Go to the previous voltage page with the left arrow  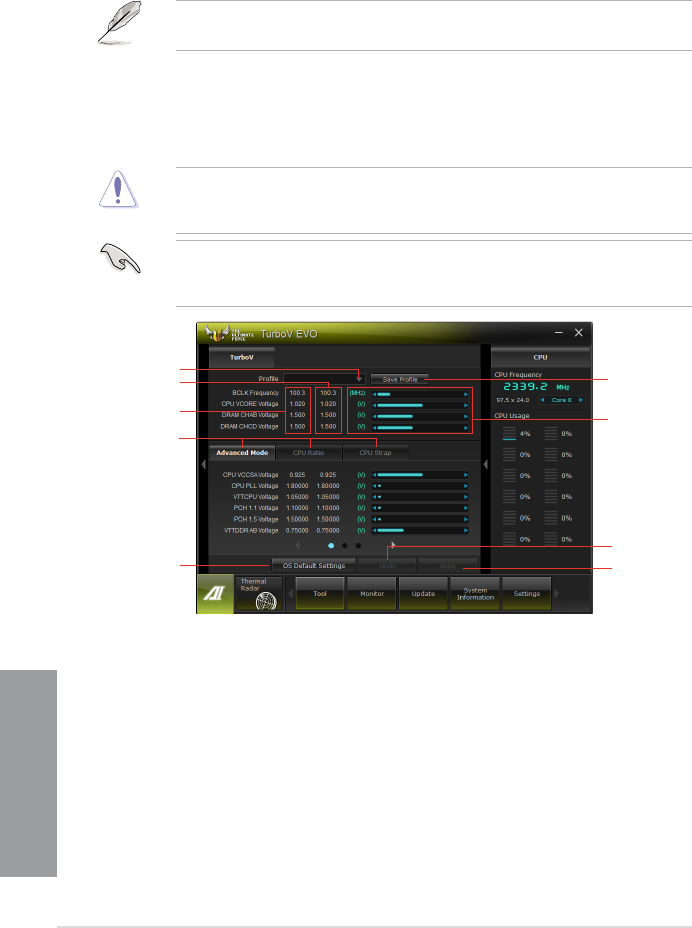pos(298,546)
